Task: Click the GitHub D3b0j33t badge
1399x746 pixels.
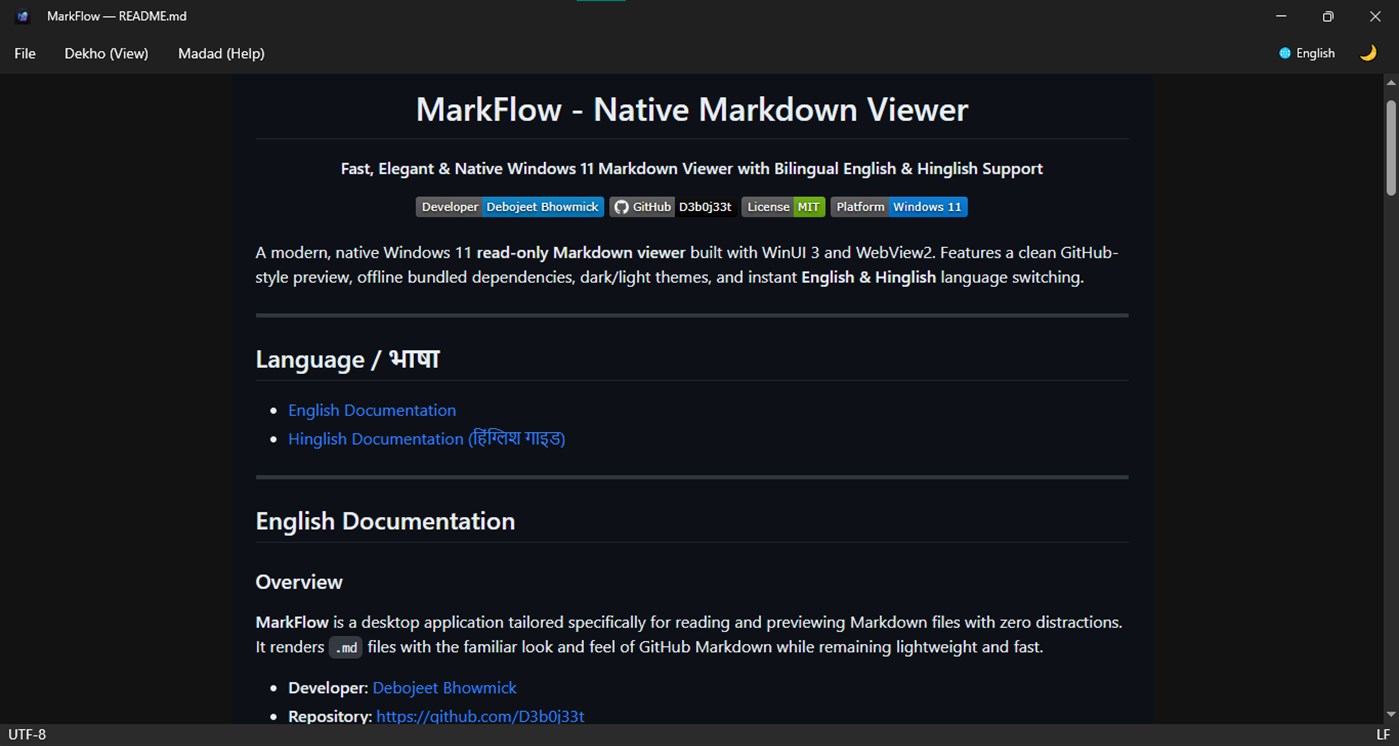Action: click(x=673, y=207)
